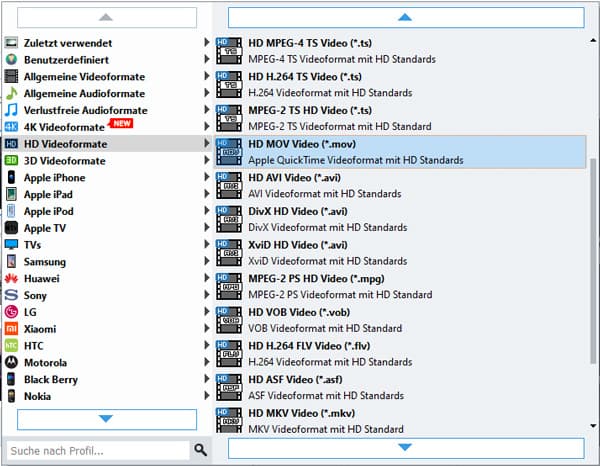Expand the Apple iPhone submenu arrow
This screenshot has height=466, width=600.
[x=207, y=177]
